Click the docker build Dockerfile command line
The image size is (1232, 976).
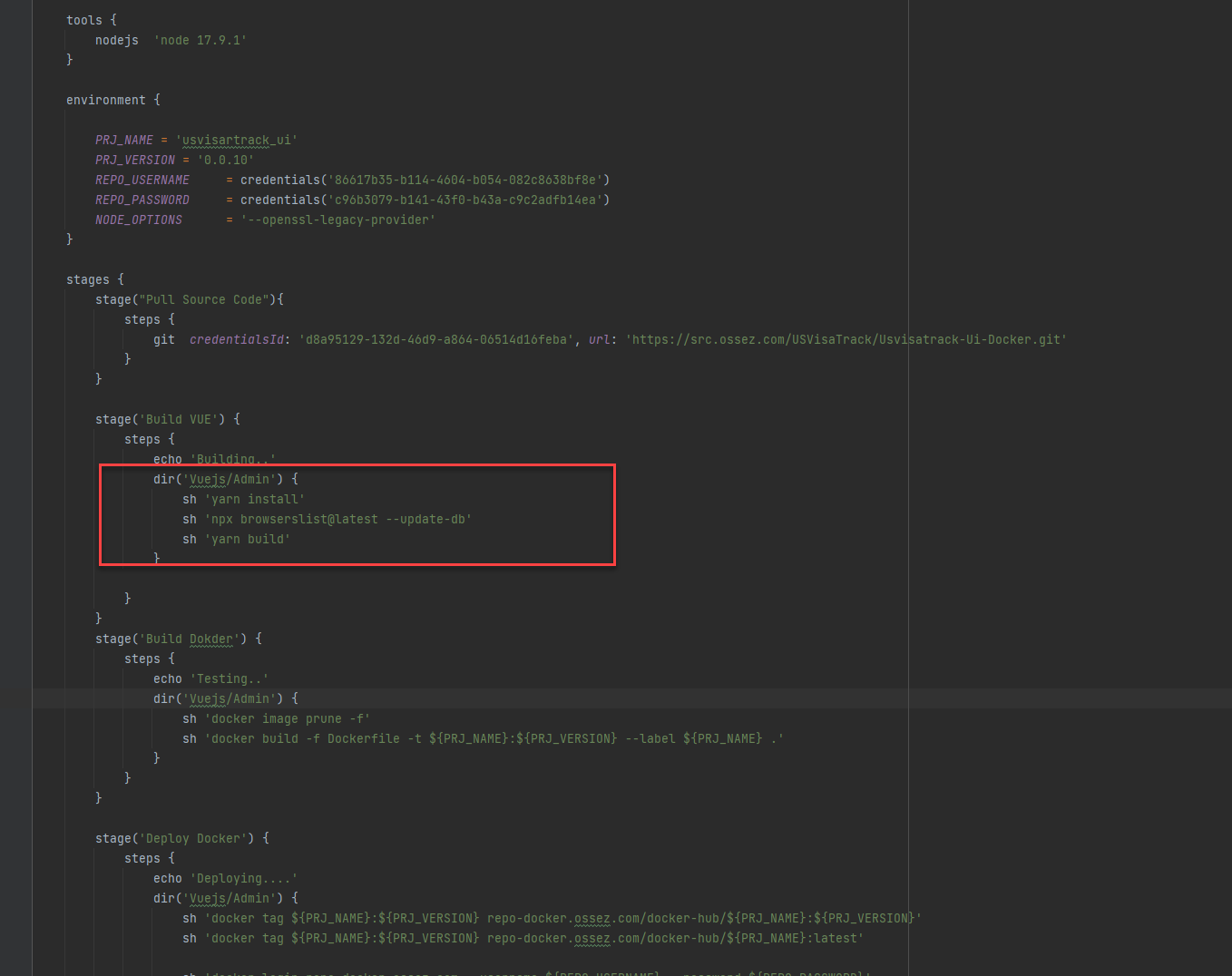tap(483, 738)
